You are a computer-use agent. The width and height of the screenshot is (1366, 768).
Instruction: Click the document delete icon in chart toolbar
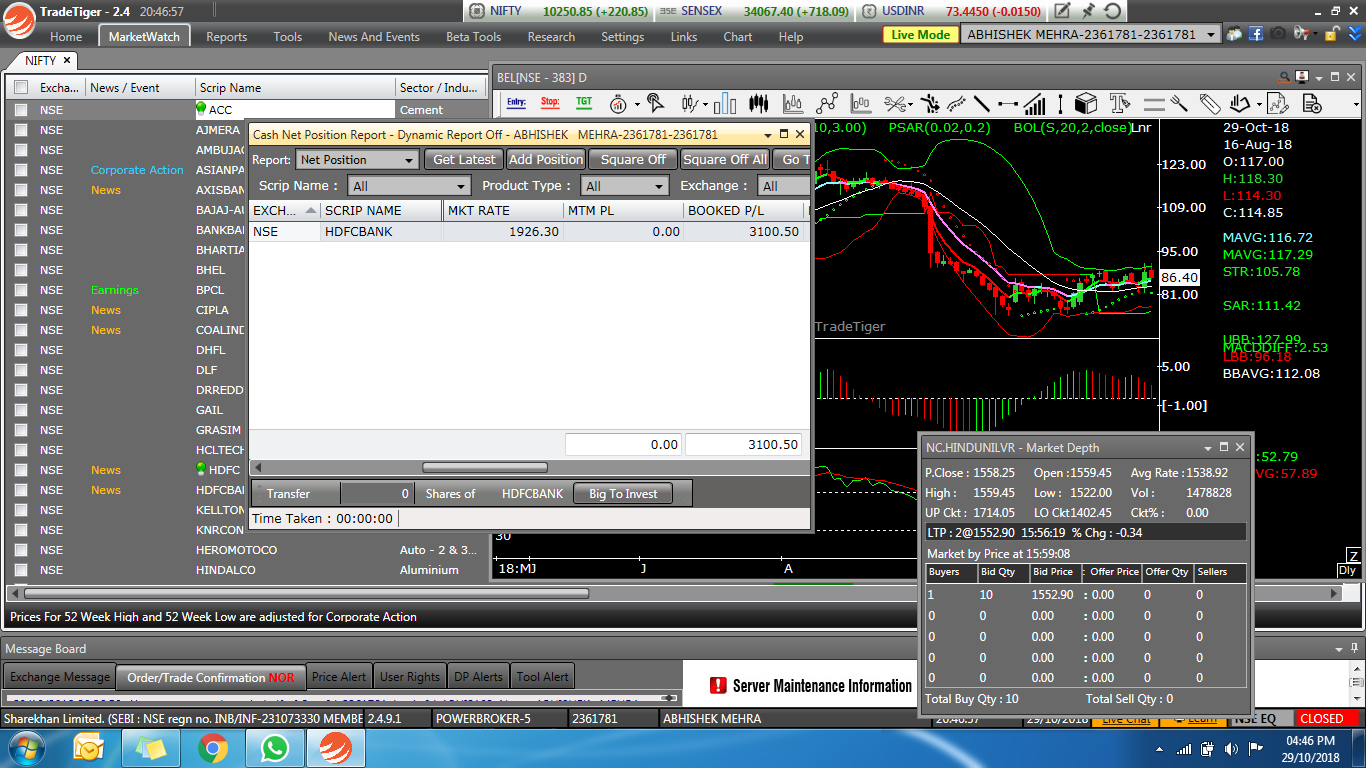(x=1312, y=103)
